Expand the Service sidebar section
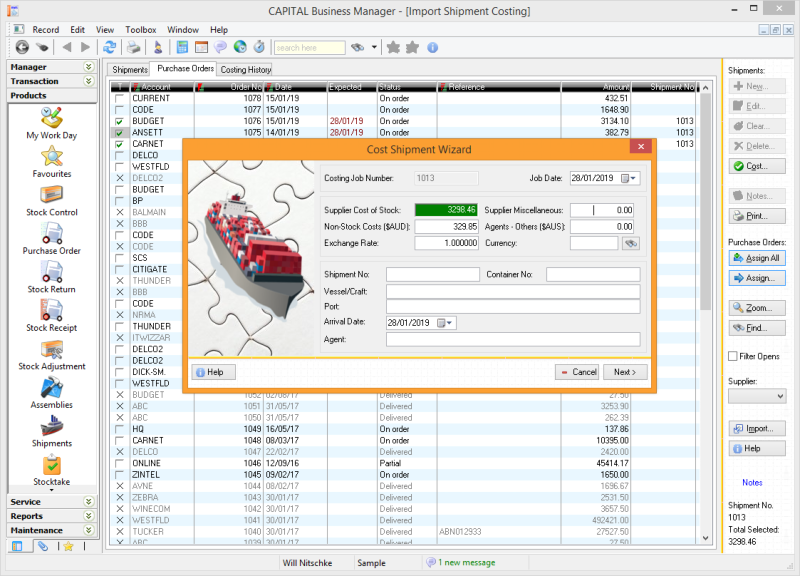 [89, 502]
